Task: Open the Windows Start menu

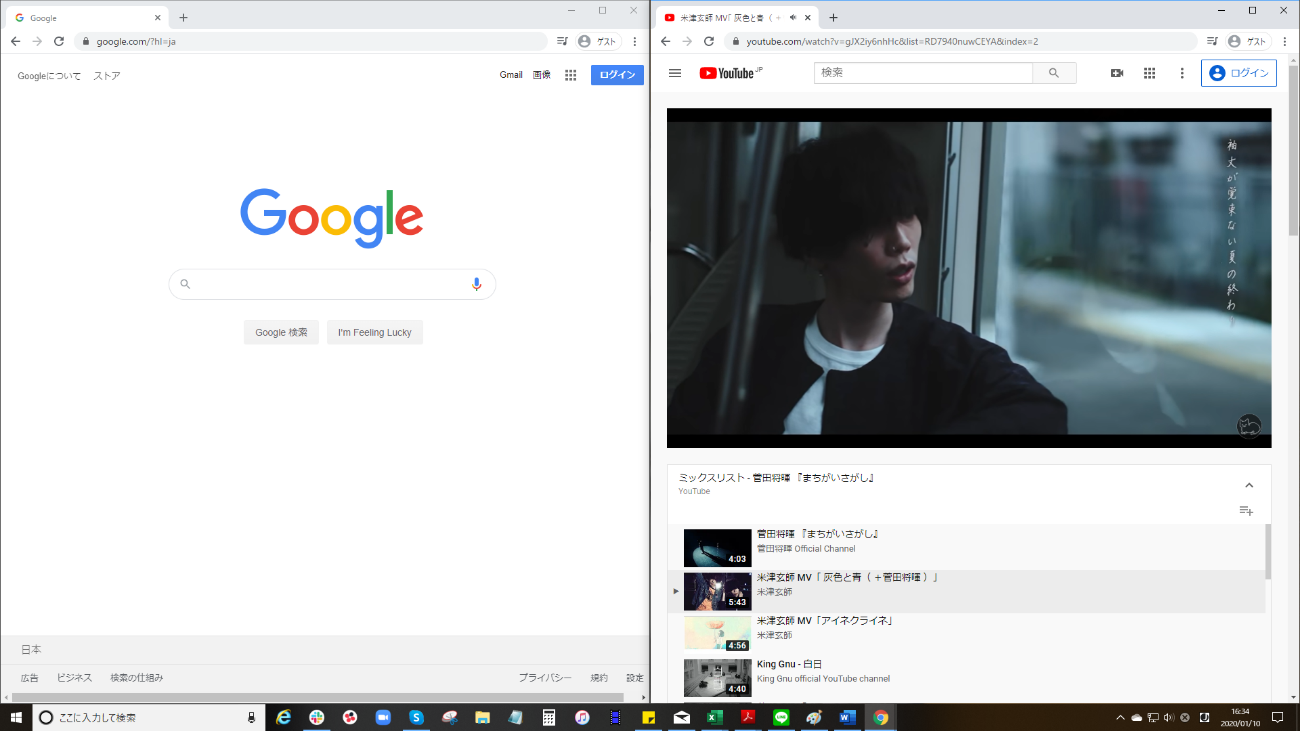Action: pyautogui.click(x=16, y=717)
